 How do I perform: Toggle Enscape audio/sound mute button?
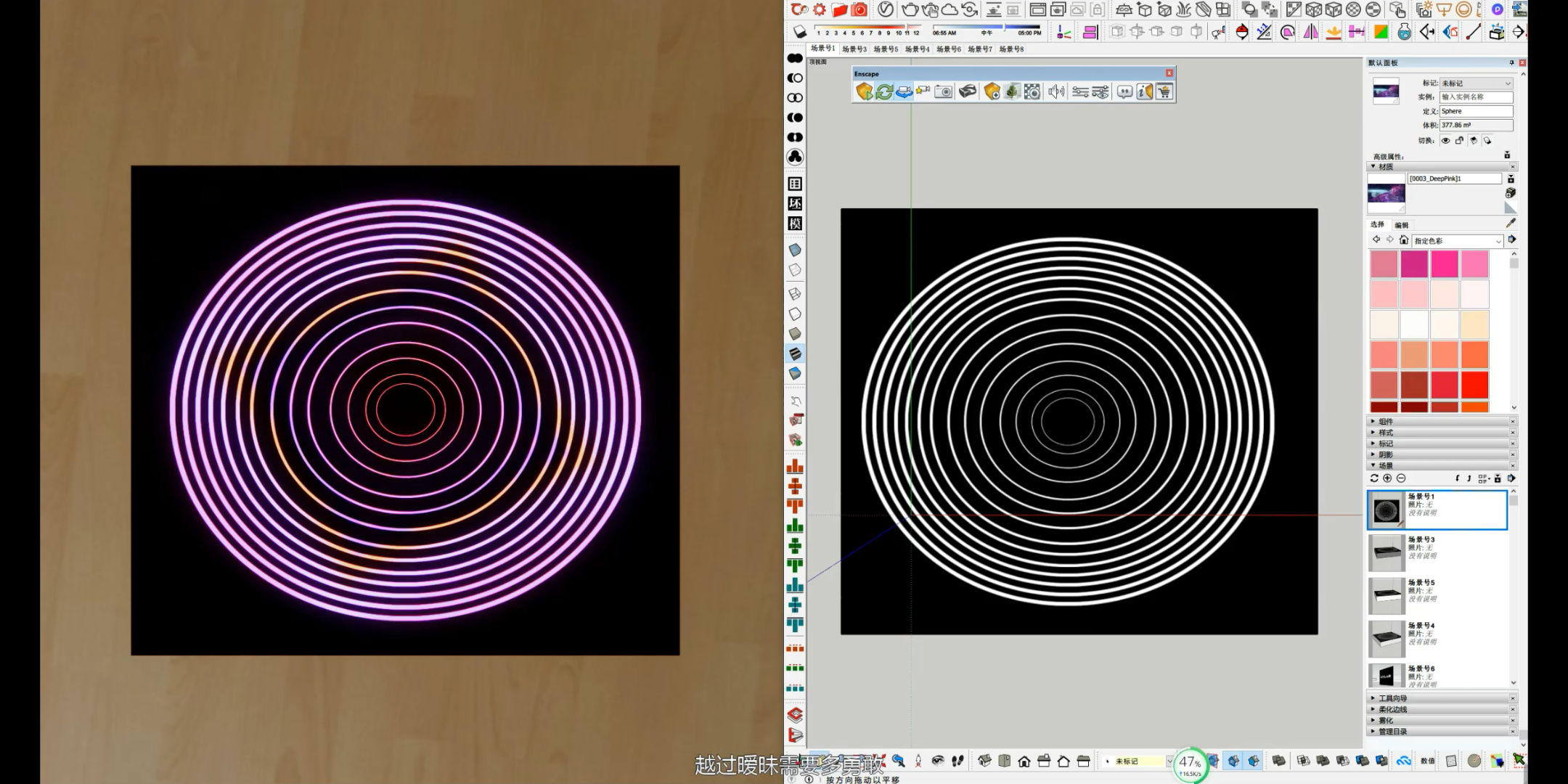(1056, 91)
